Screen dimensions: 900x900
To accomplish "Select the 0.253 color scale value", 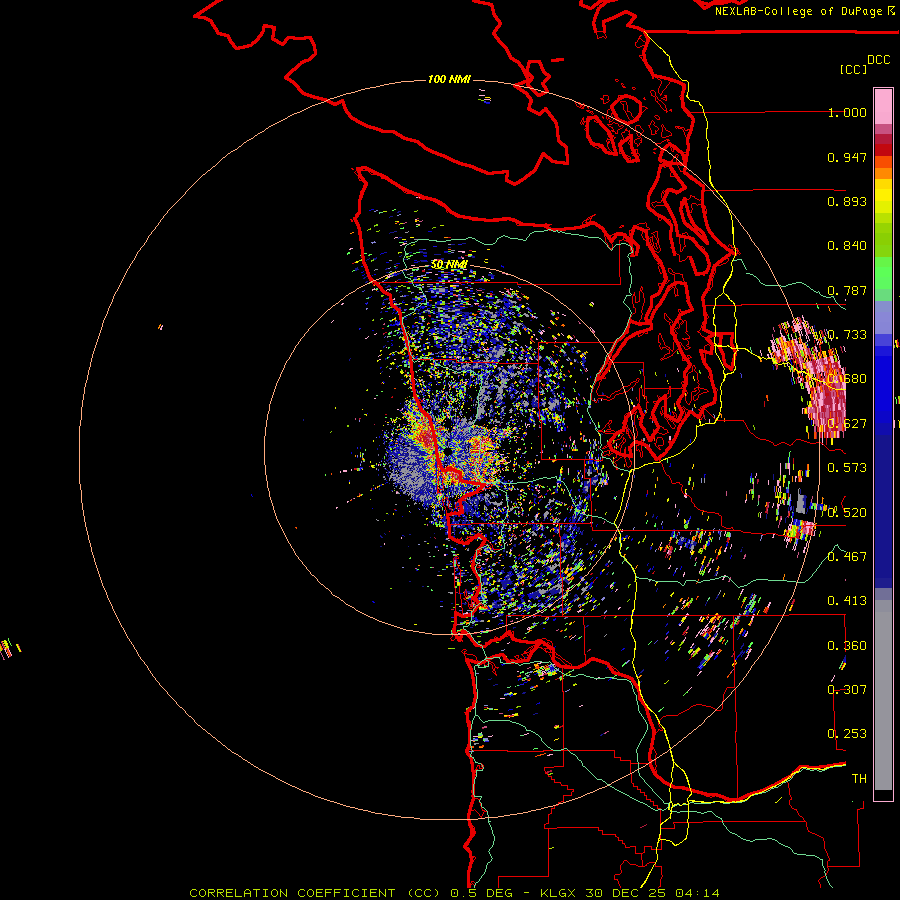I will [847, 734].
